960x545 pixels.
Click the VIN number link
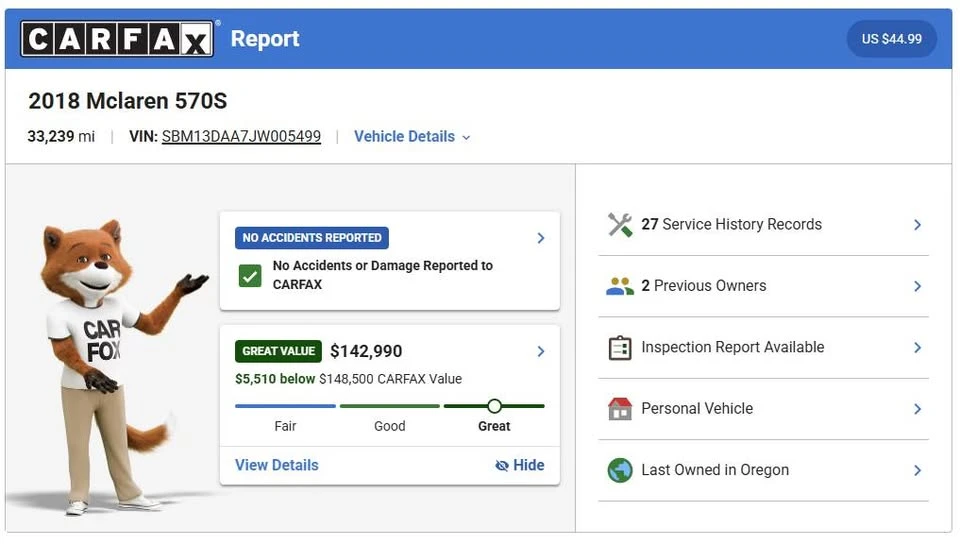241,137
